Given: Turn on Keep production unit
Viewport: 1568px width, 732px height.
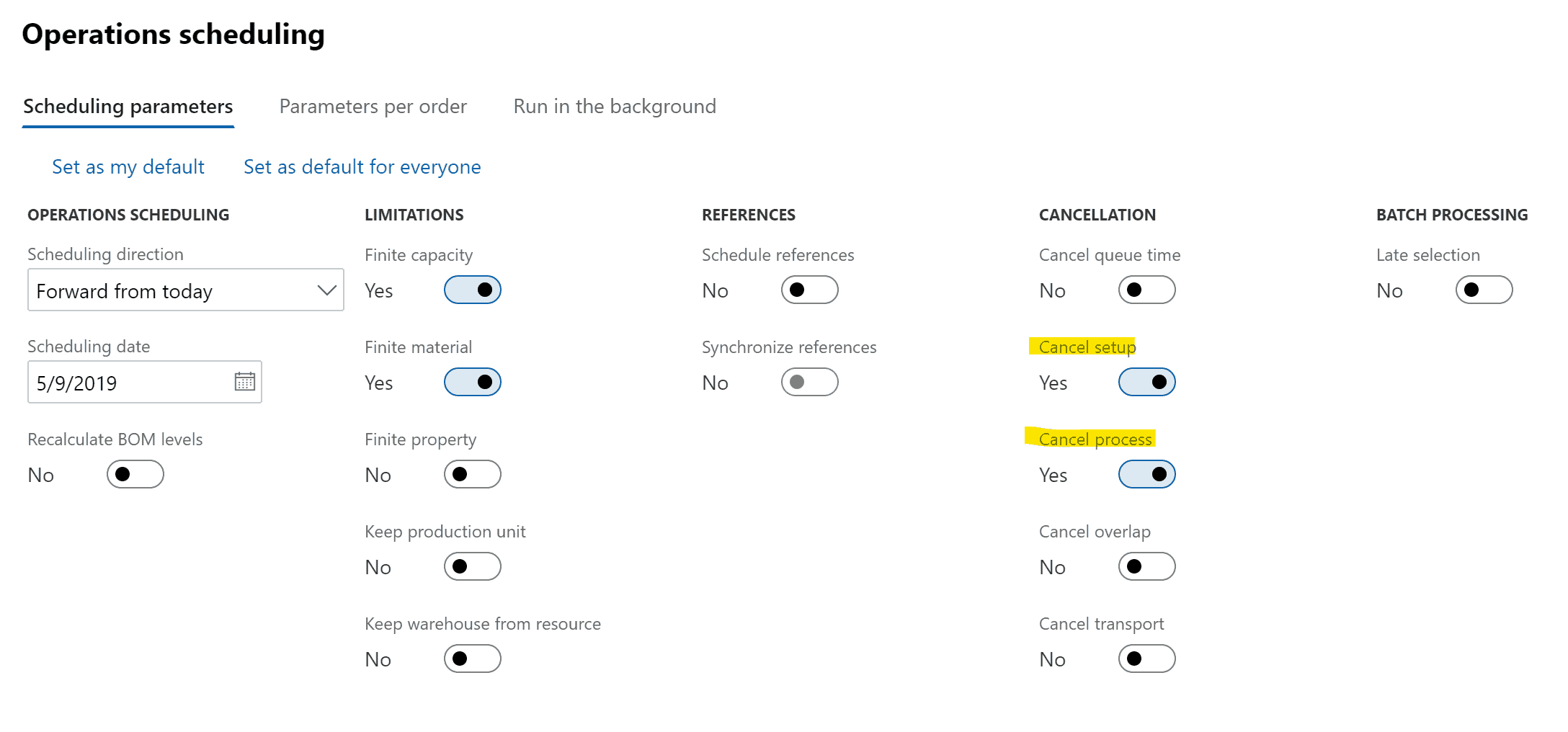Looking at the screenshot, I should [473, 566].
